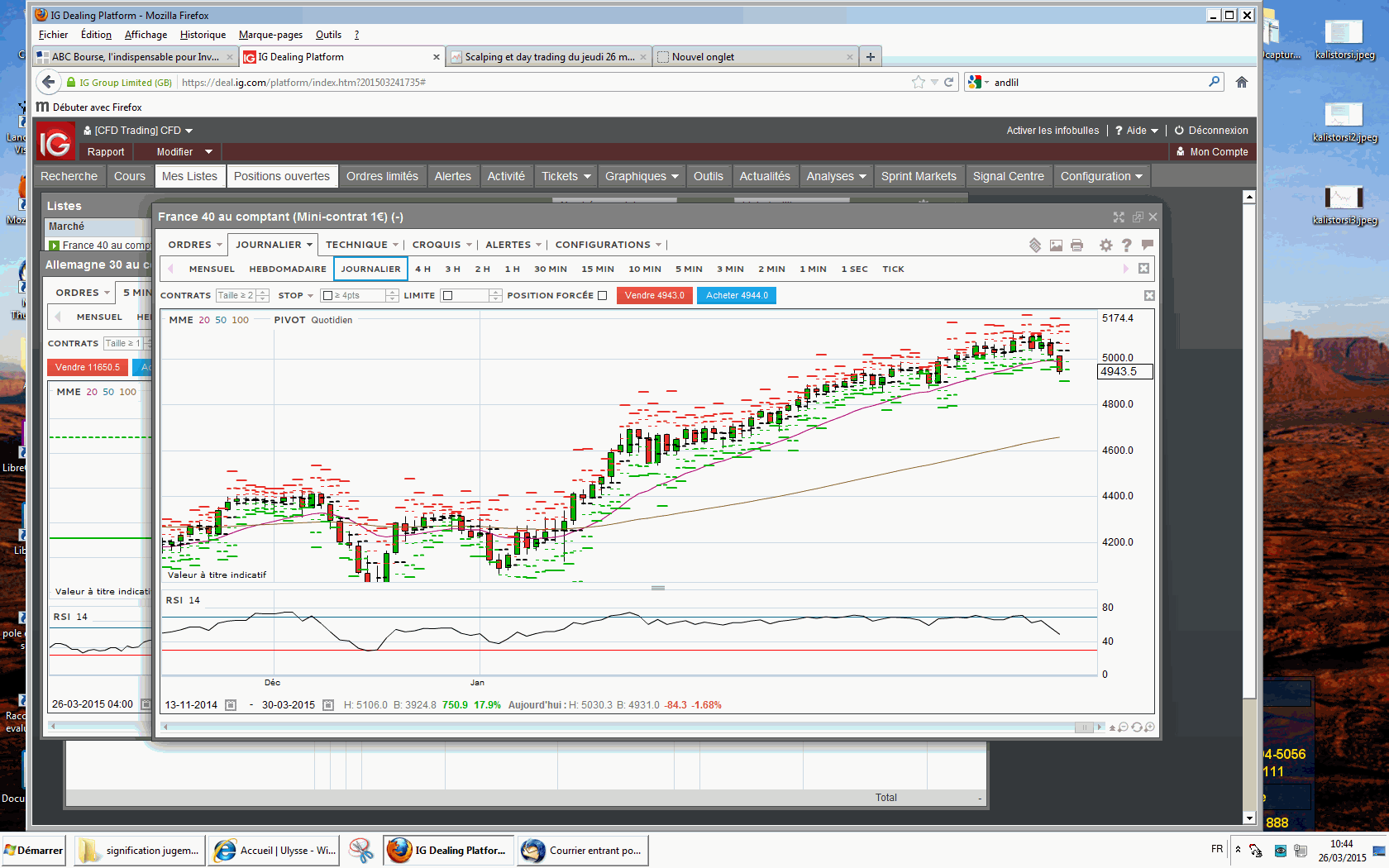The image size is (1389, 868).
Task: Reload the current page
Action: [x=949, y=82]
